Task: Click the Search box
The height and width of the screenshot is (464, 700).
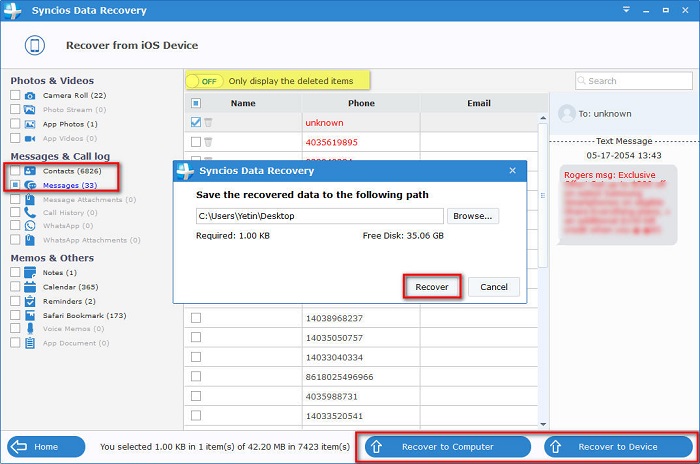Action: 633,81
